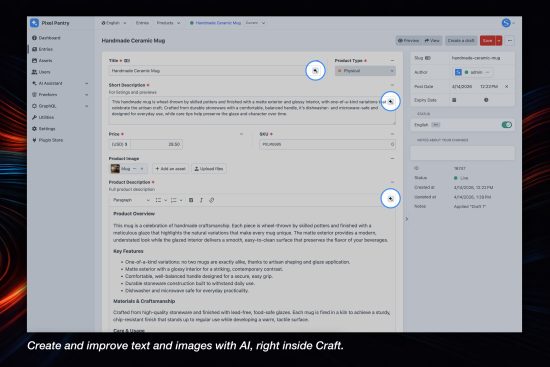Click the Settings gear sidebar icon
The image size is (550, 367).
tap(34, 129)
